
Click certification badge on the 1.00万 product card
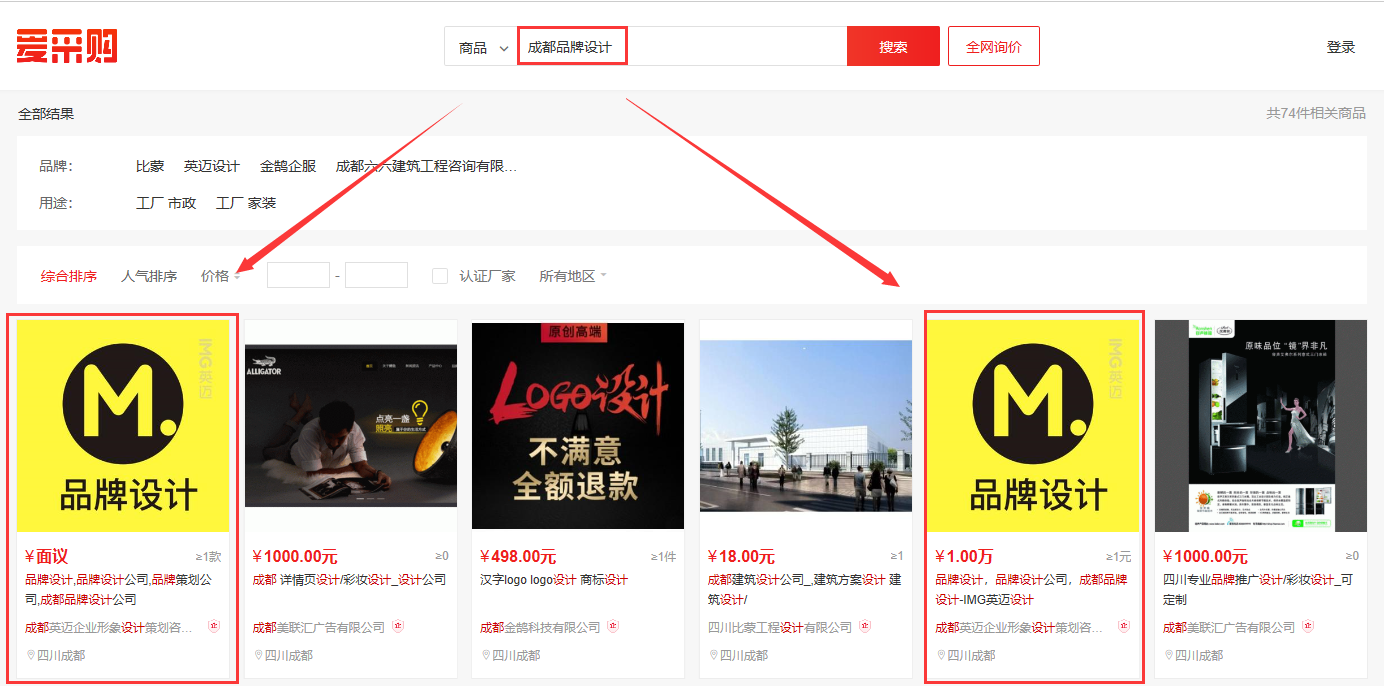[1123, 627]
